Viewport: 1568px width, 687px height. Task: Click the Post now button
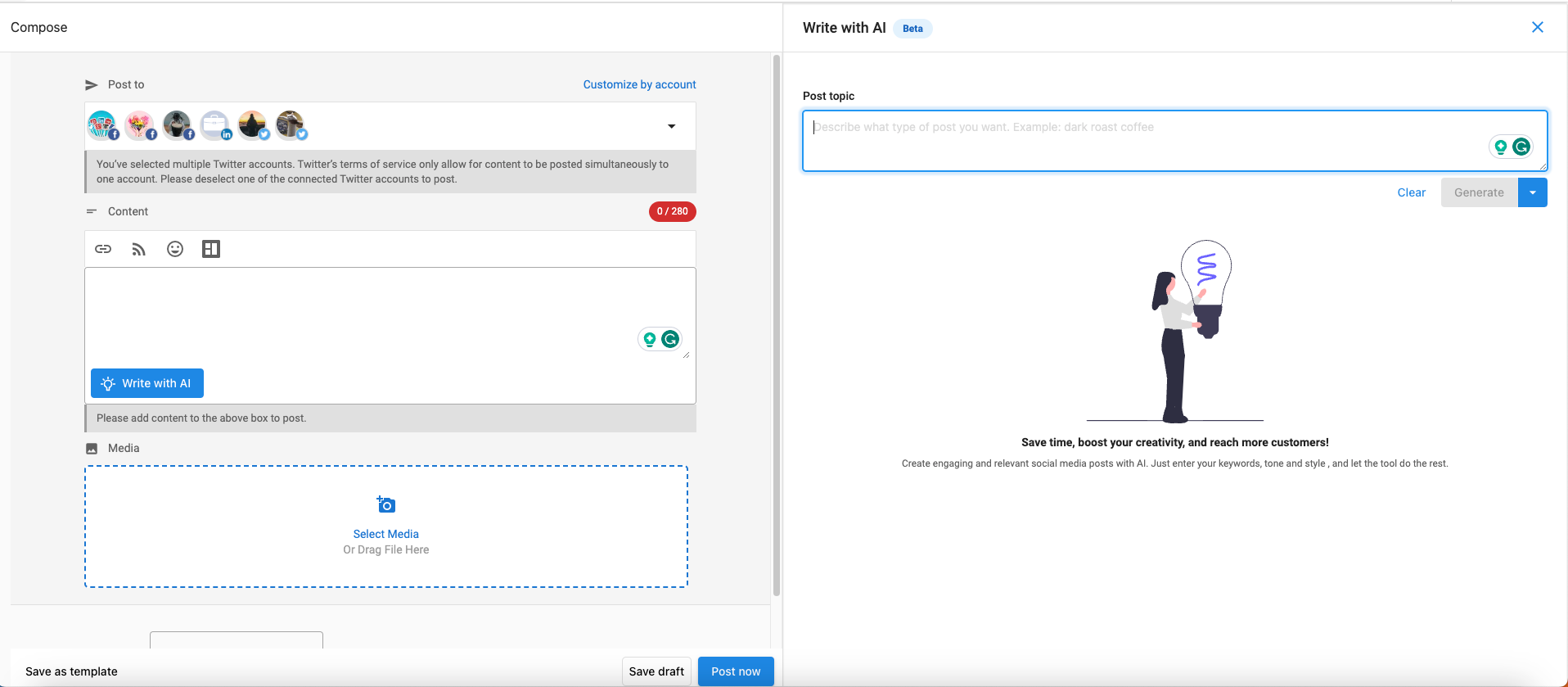coord(736,671)
